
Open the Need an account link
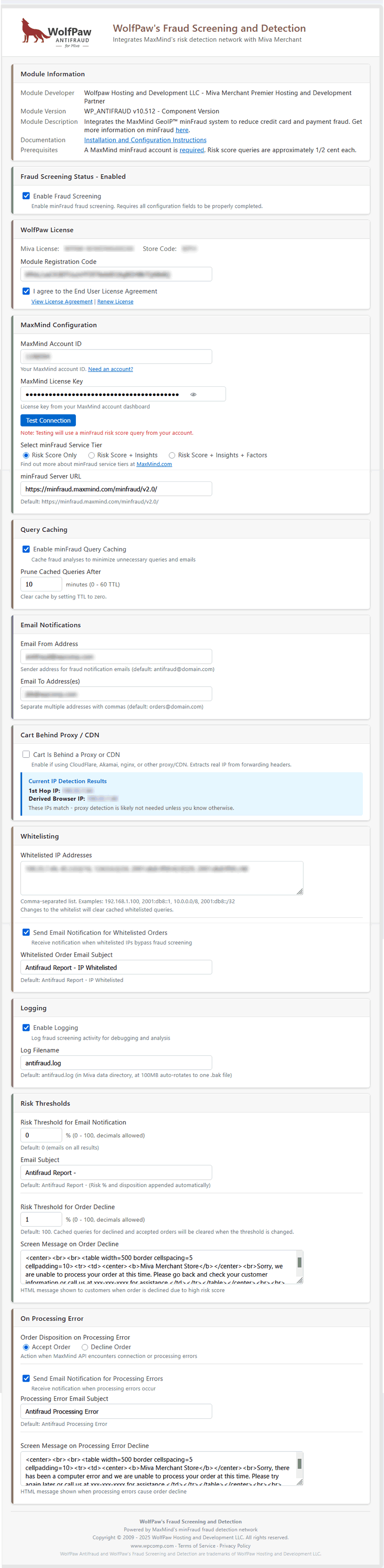tap(111, 369)
